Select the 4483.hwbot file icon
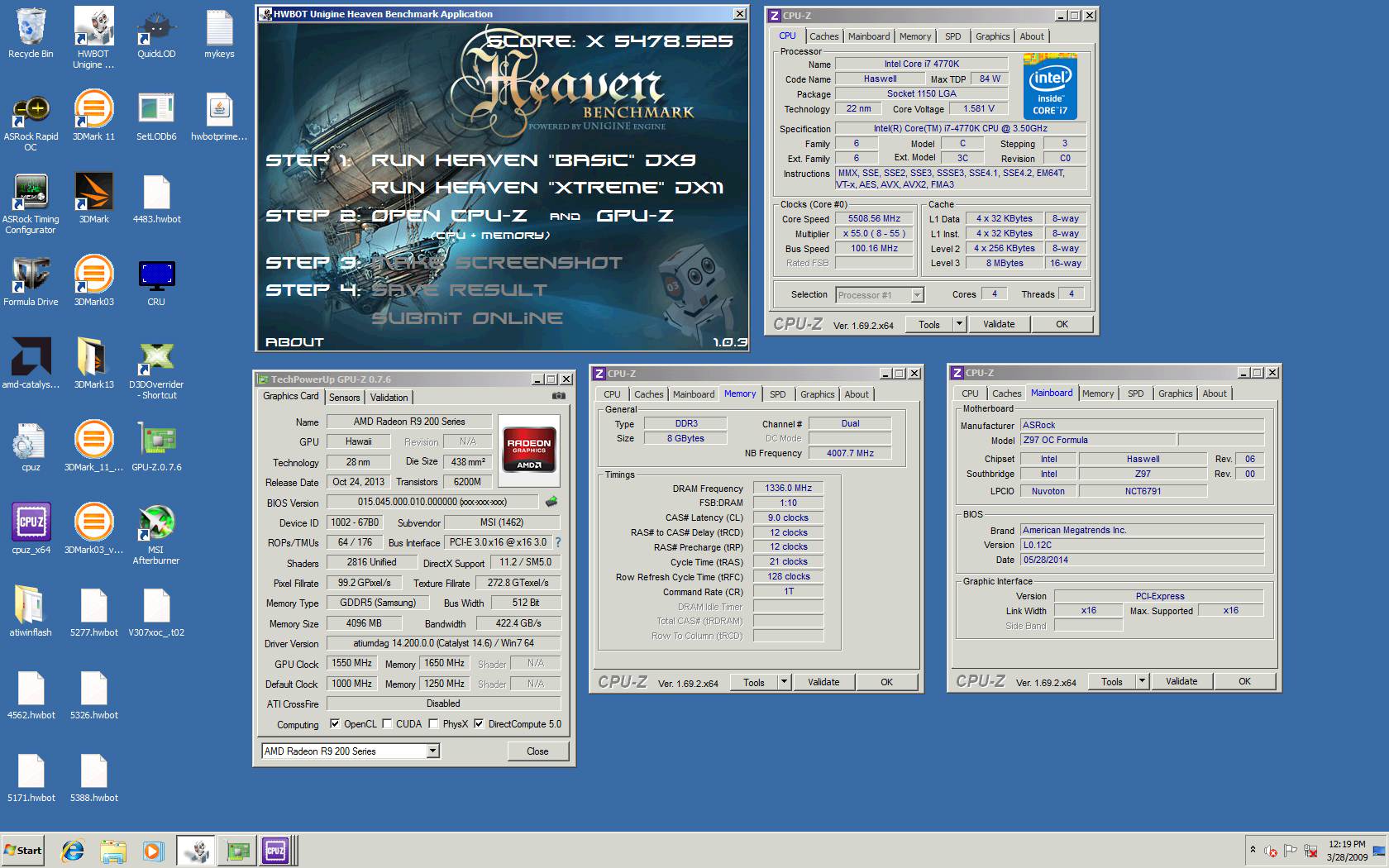 coord(156,198)
